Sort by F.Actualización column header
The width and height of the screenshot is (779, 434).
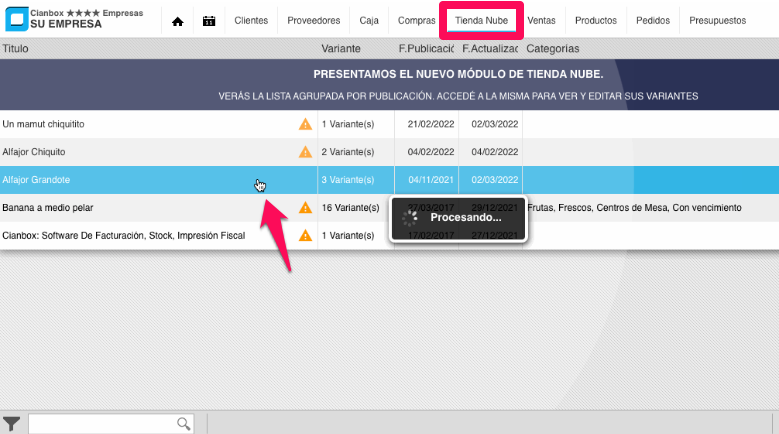point(490,49)
